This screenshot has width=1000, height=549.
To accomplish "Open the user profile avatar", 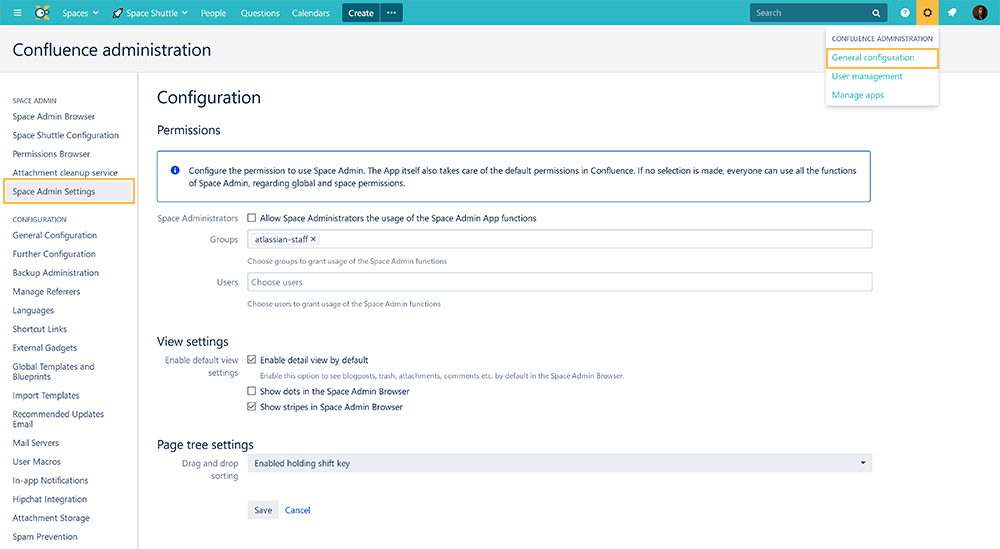I will 980,13.
